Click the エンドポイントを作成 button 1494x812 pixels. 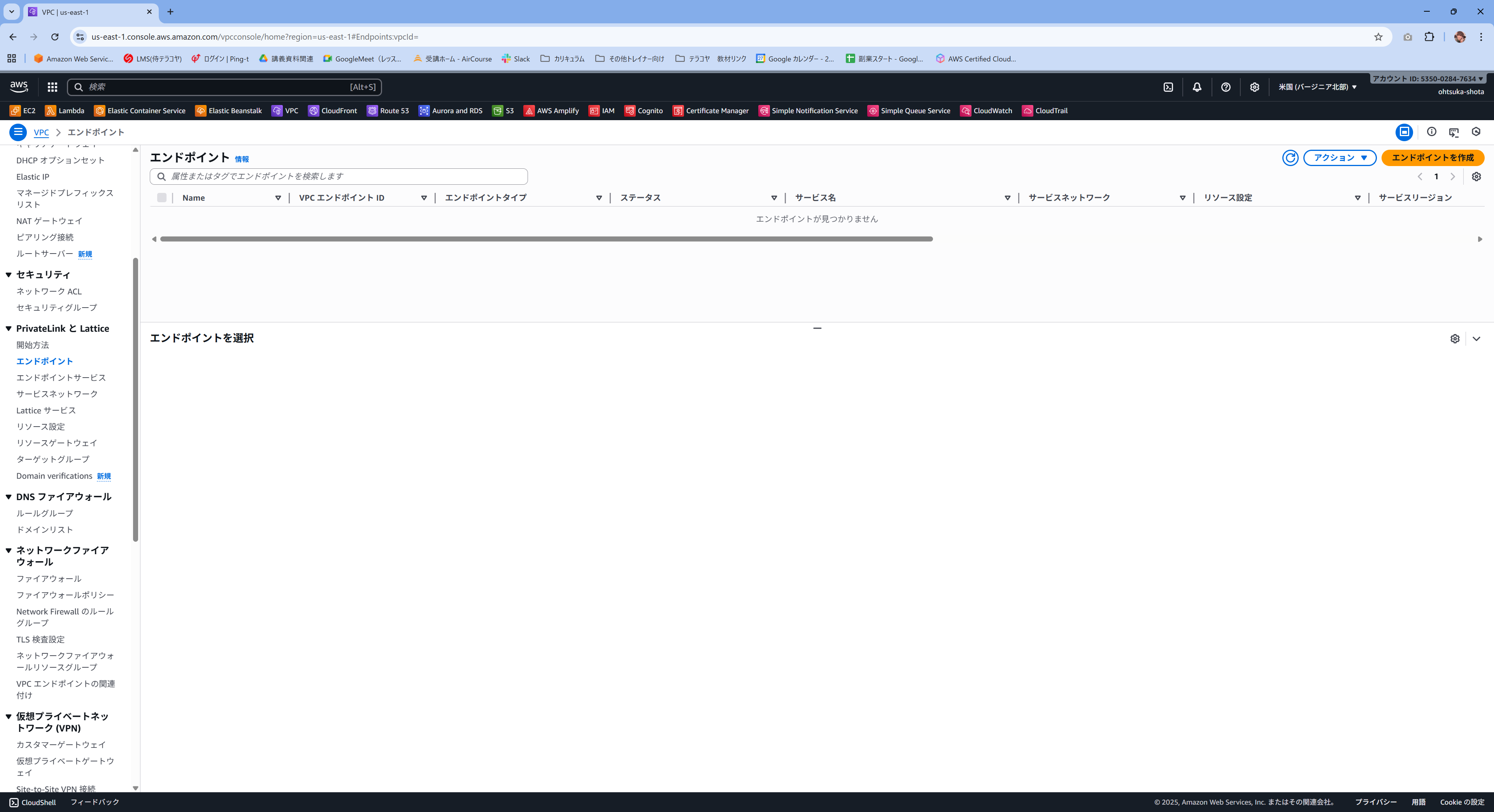(x=1432, y=157)
